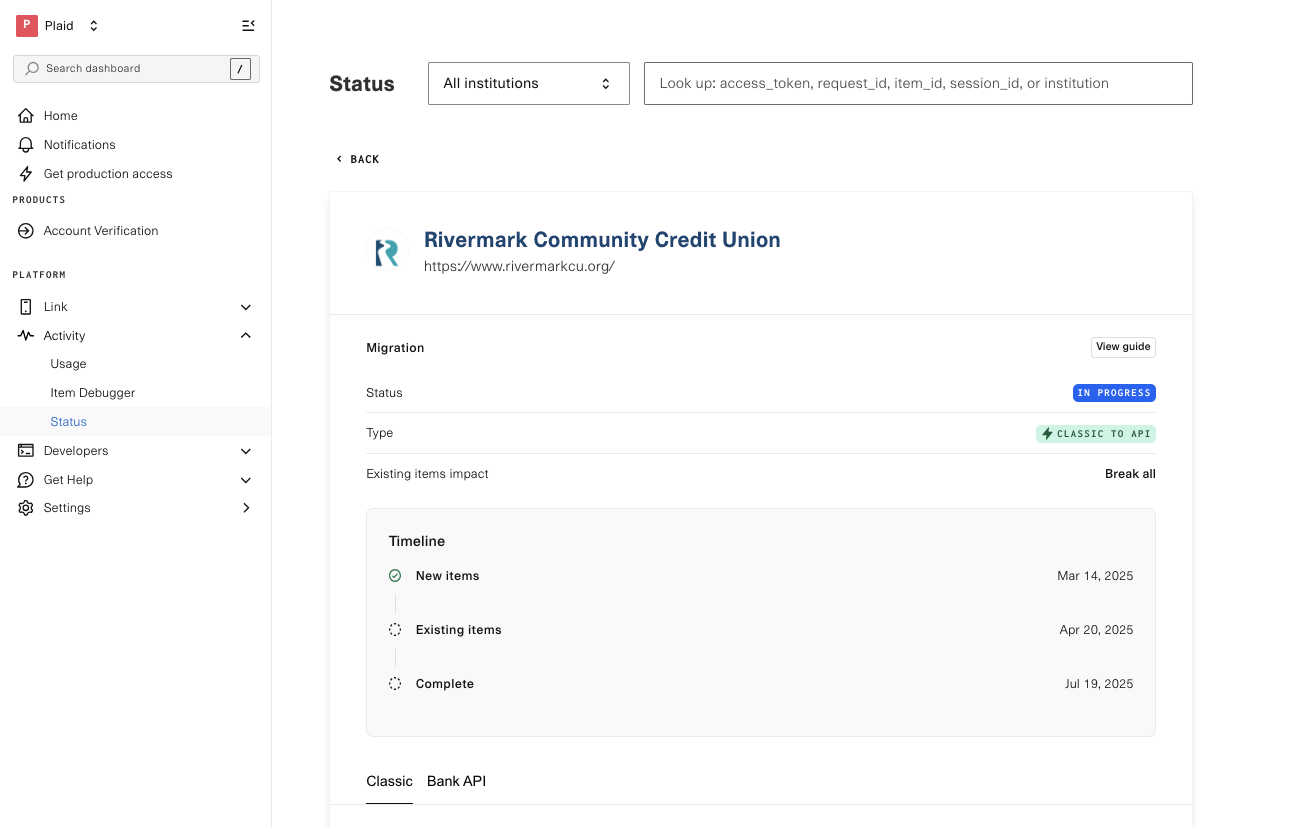Expand the Settings submenu arrow
Viewport: 1315px width, 827px height.
(246, 508)
